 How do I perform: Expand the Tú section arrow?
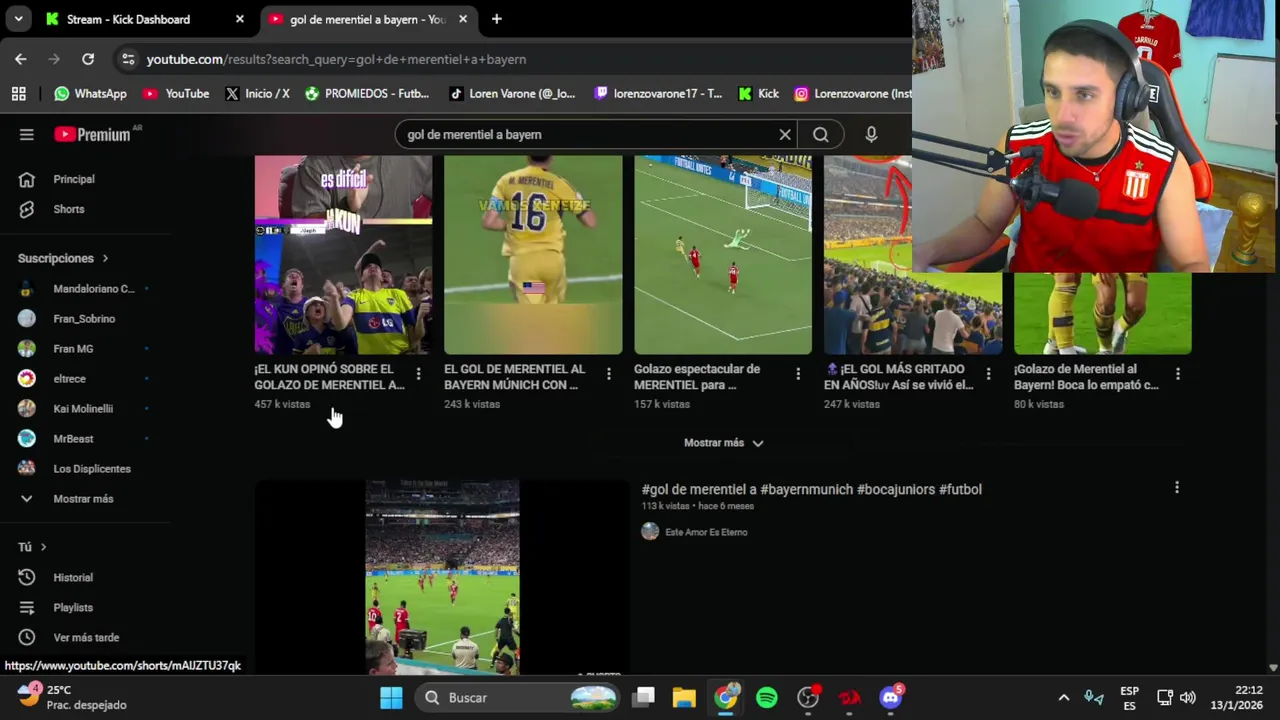coord(43,547)
